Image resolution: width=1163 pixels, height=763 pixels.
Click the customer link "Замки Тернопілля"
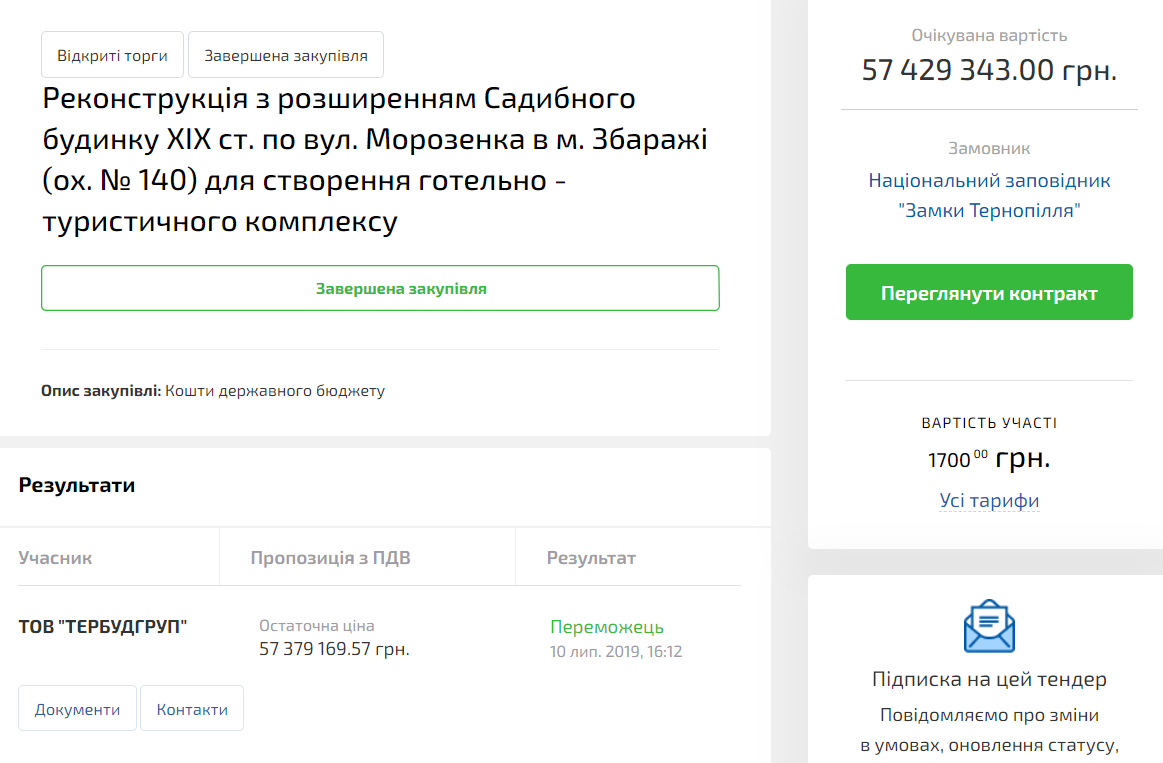pyautogui.click(x=988, y=197)
